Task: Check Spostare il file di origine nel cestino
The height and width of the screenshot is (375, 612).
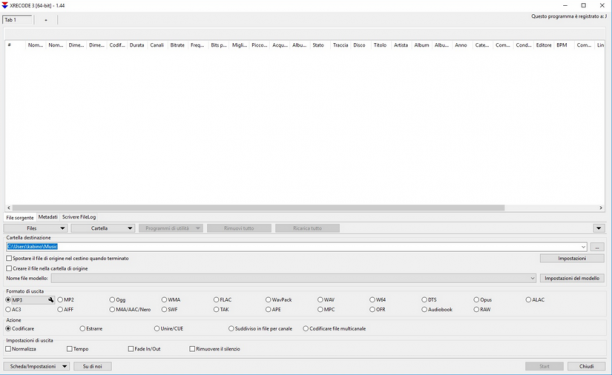Action: [x=9, y=258]
